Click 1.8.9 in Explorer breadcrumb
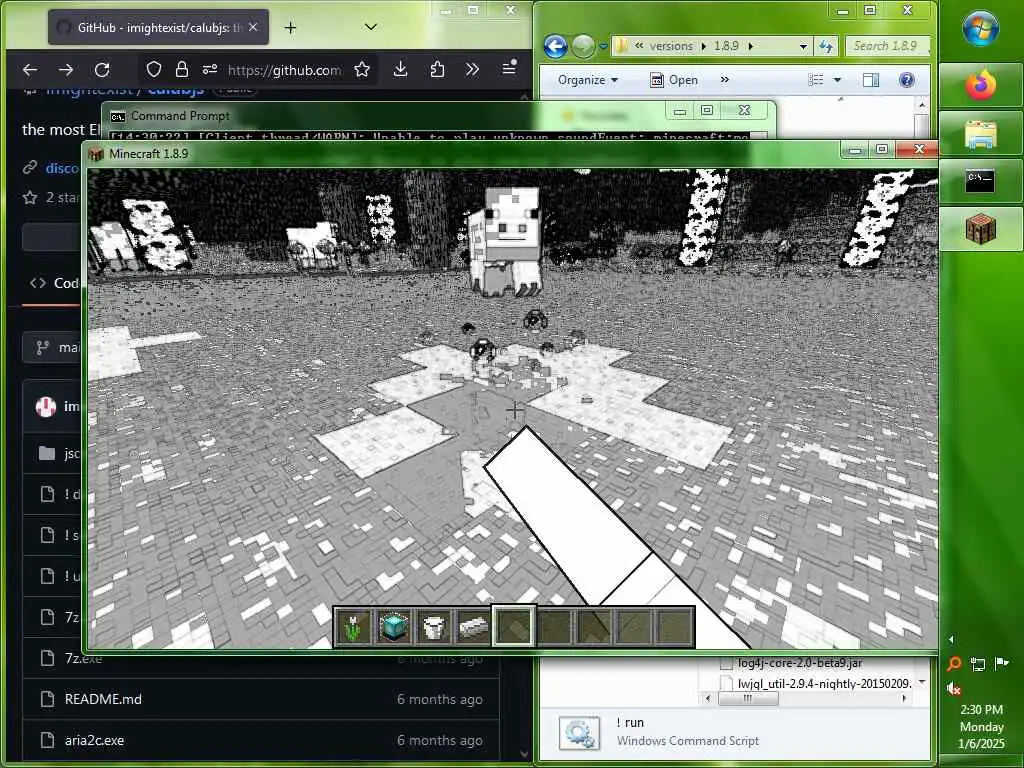The width and height of the screenshot is (1024, 768). point(726,46)
